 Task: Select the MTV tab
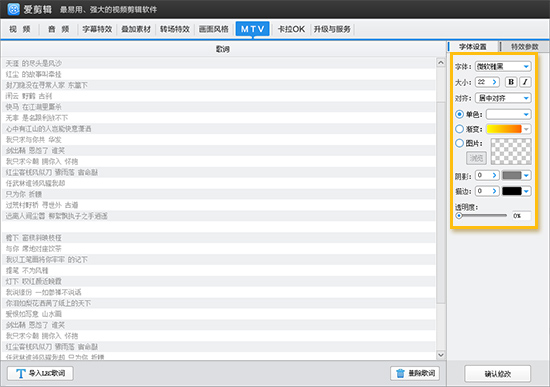(253, 29)
